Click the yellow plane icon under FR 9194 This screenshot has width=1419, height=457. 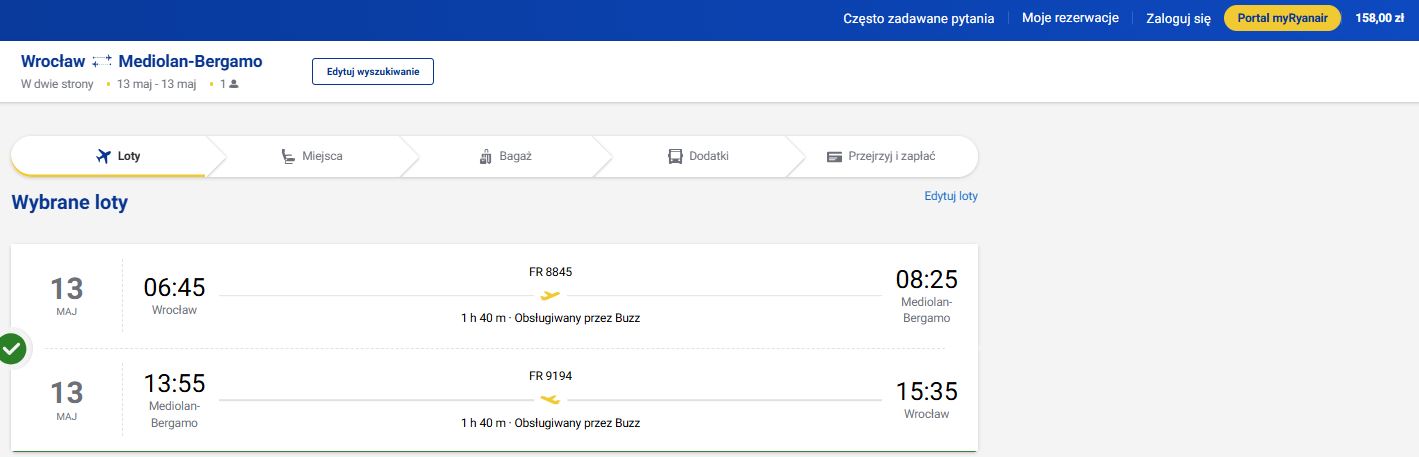pos(550,399)
